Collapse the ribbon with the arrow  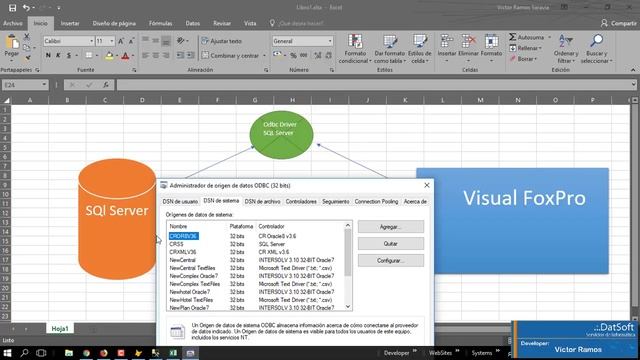(x=633, y=70)
